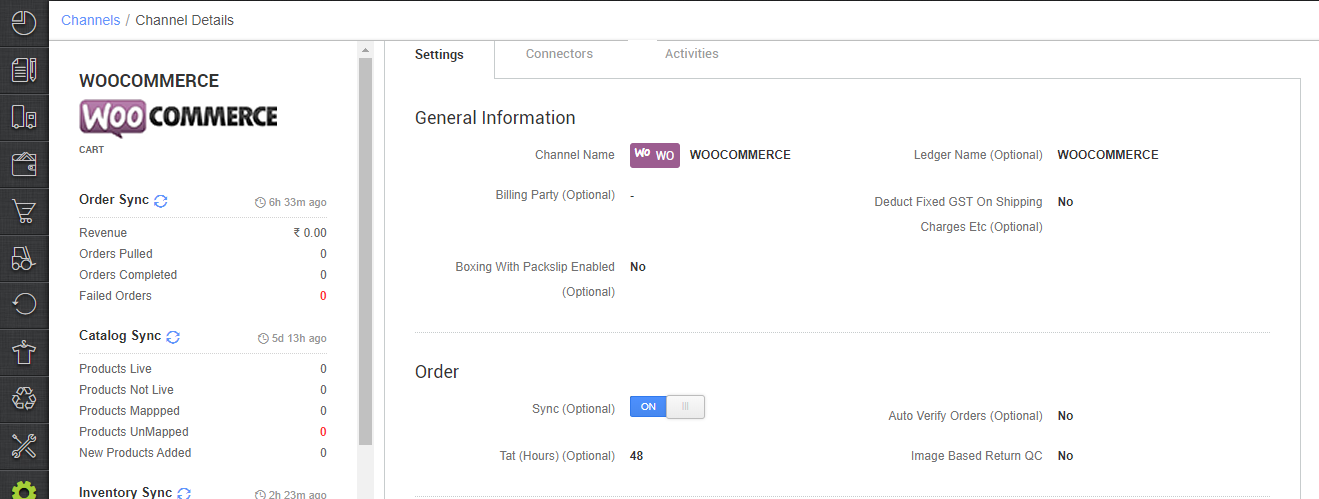
Task: Click the Orders Pulled row label
Action: (116, 254)
